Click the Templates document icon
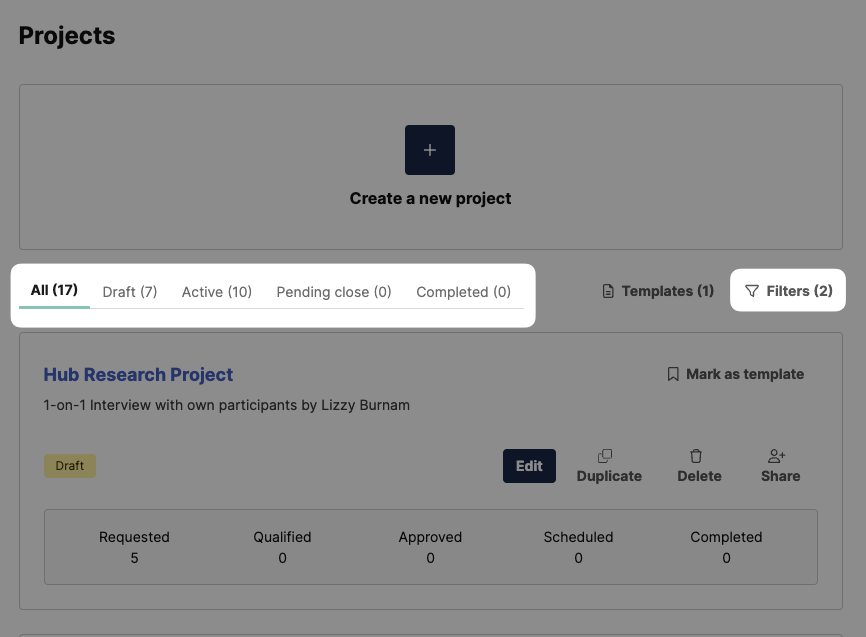Screen dimensions: 866x637 pos(608,291)
